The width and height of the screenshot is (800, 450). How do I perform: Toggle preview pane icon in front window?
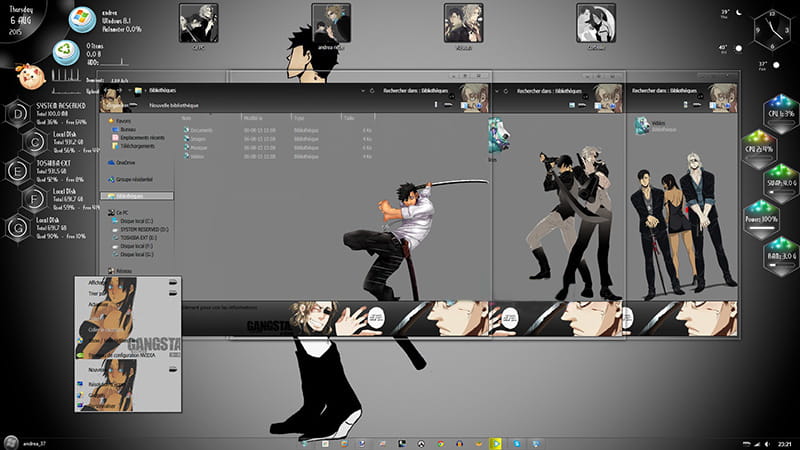pos(465,105)
